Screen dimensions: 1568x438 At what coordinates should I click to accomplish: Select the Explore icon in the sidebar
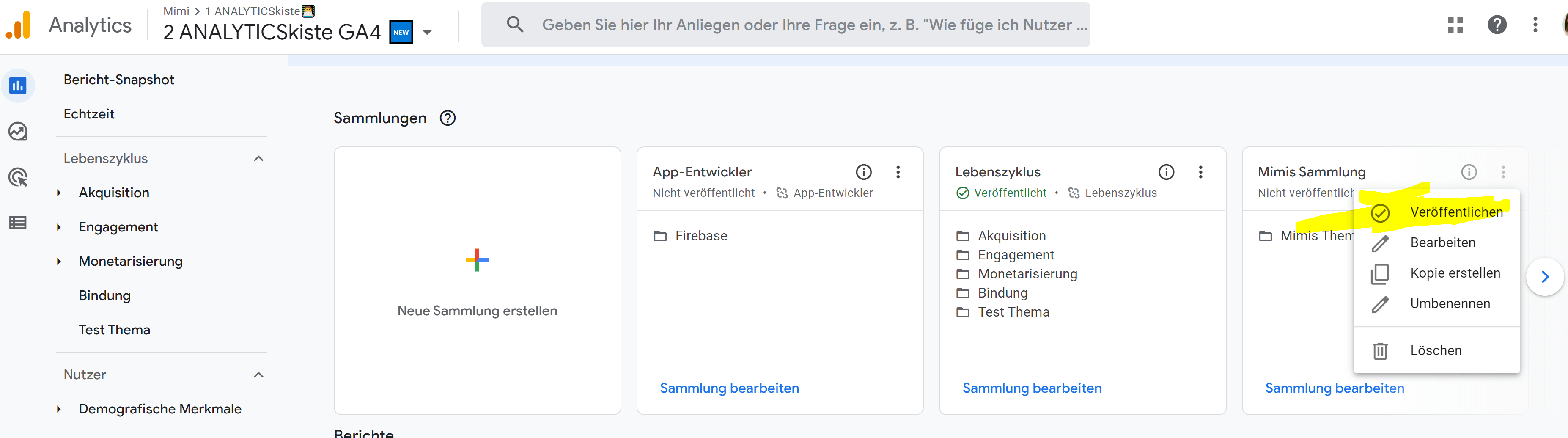click(18, 131)
